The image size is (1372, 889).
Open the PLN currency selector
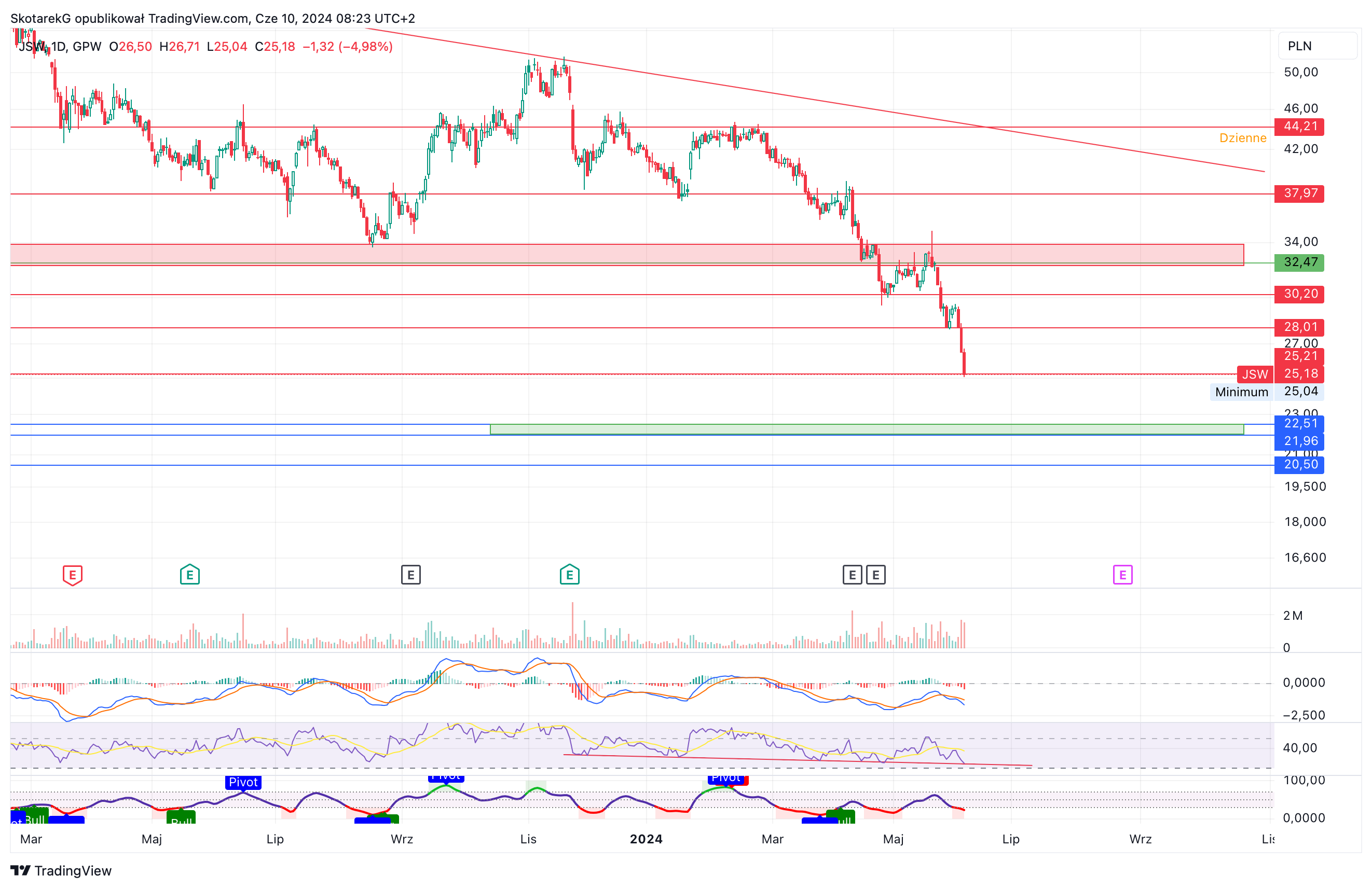1317,46
